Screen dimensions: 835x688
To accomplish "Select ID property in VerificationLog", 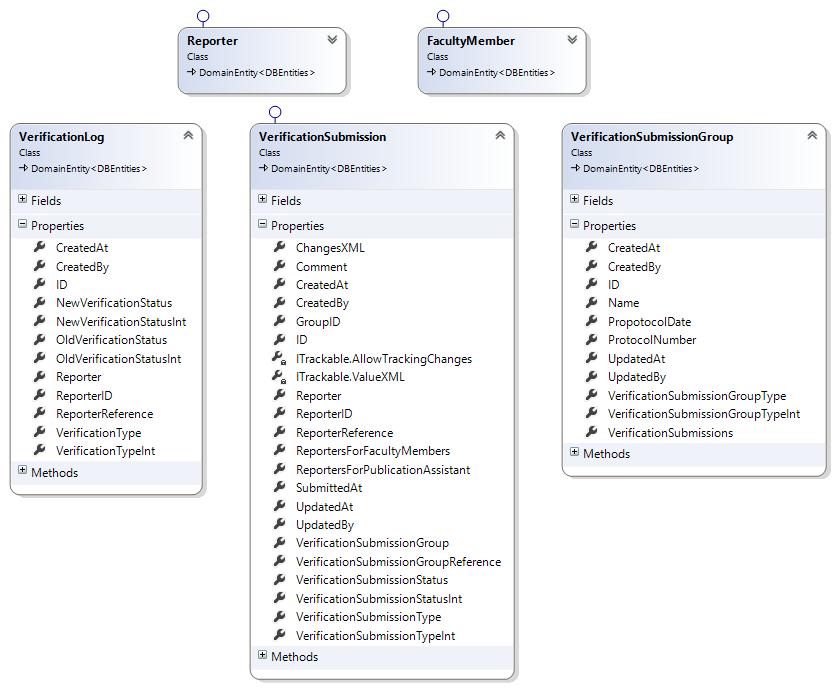I will pos(62,284).
